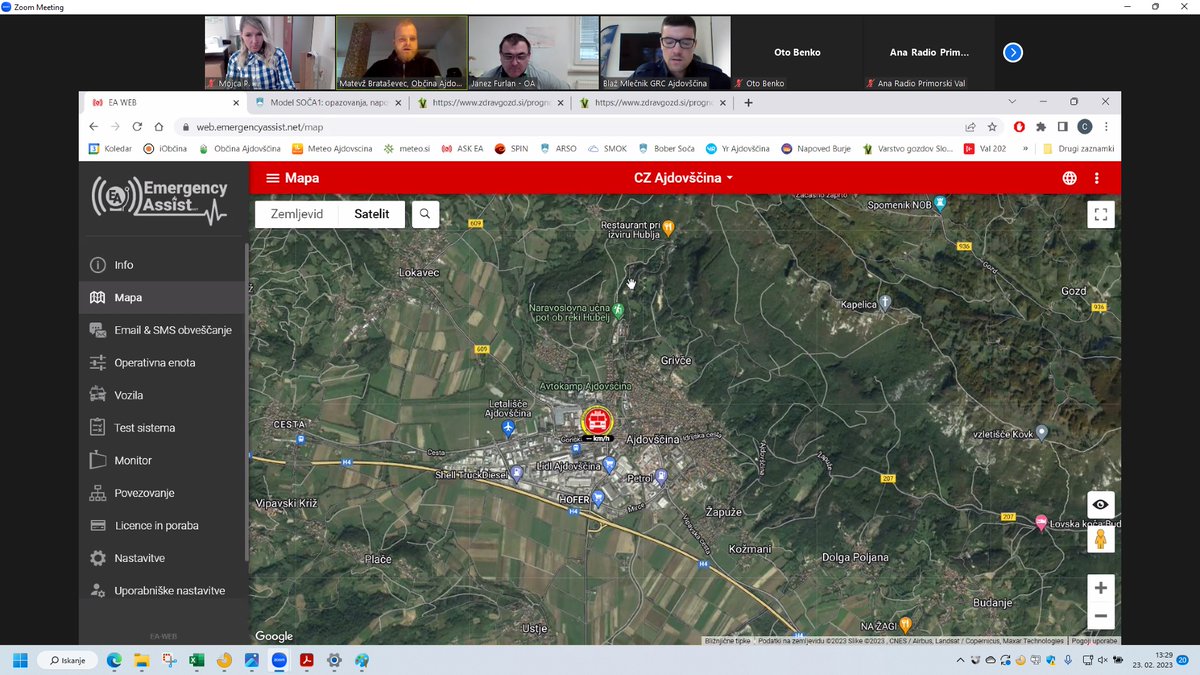Image resolution: width=1200 pixels, height=675 pixels.
Task: Click the Google logo on the map
Action: (x=274, y=636)
